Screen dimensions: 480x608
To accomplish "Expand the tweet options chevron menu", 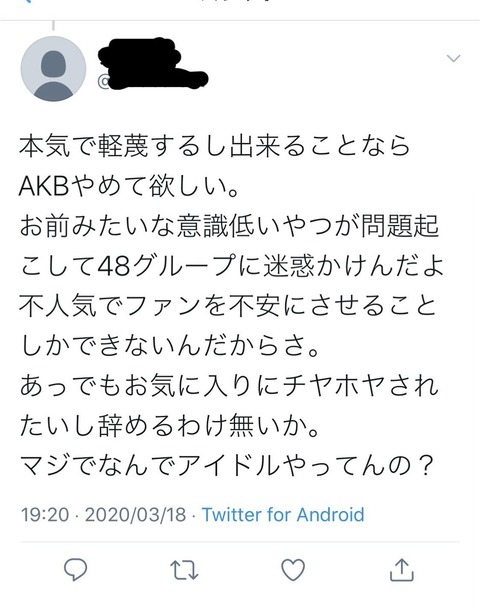I will 453,59.
